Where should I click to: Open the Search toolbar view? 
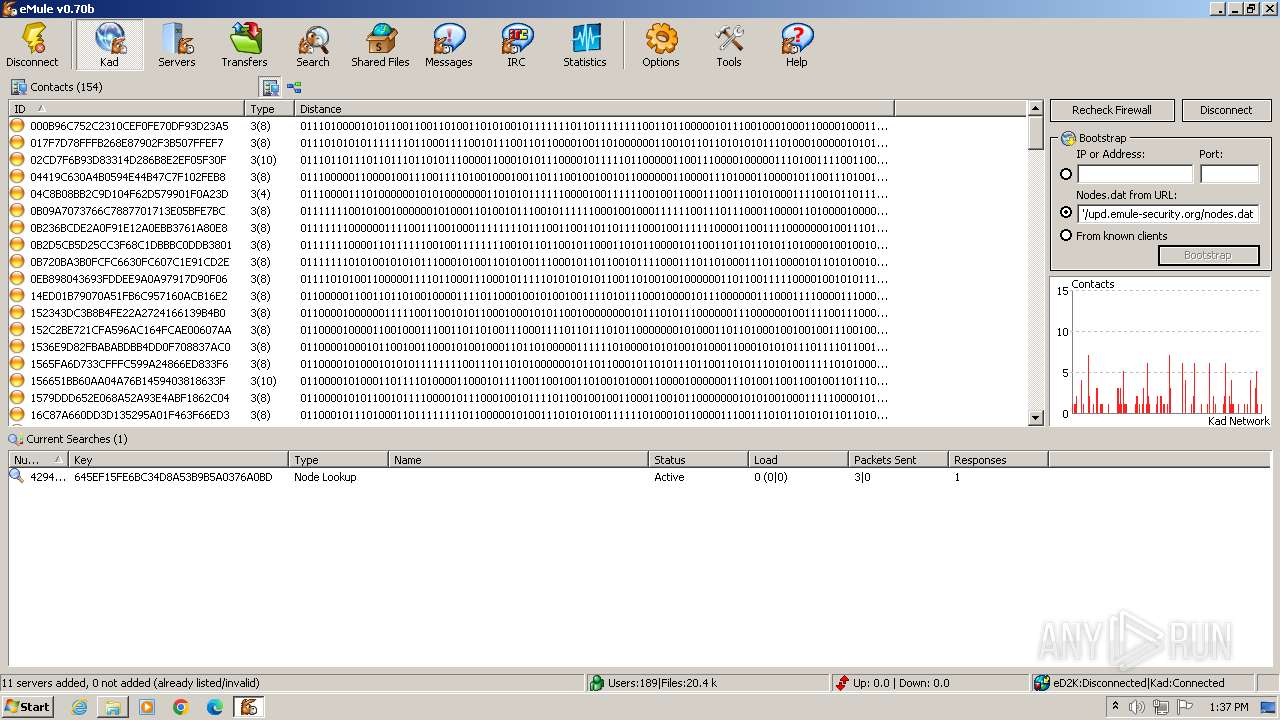point(313,46)
